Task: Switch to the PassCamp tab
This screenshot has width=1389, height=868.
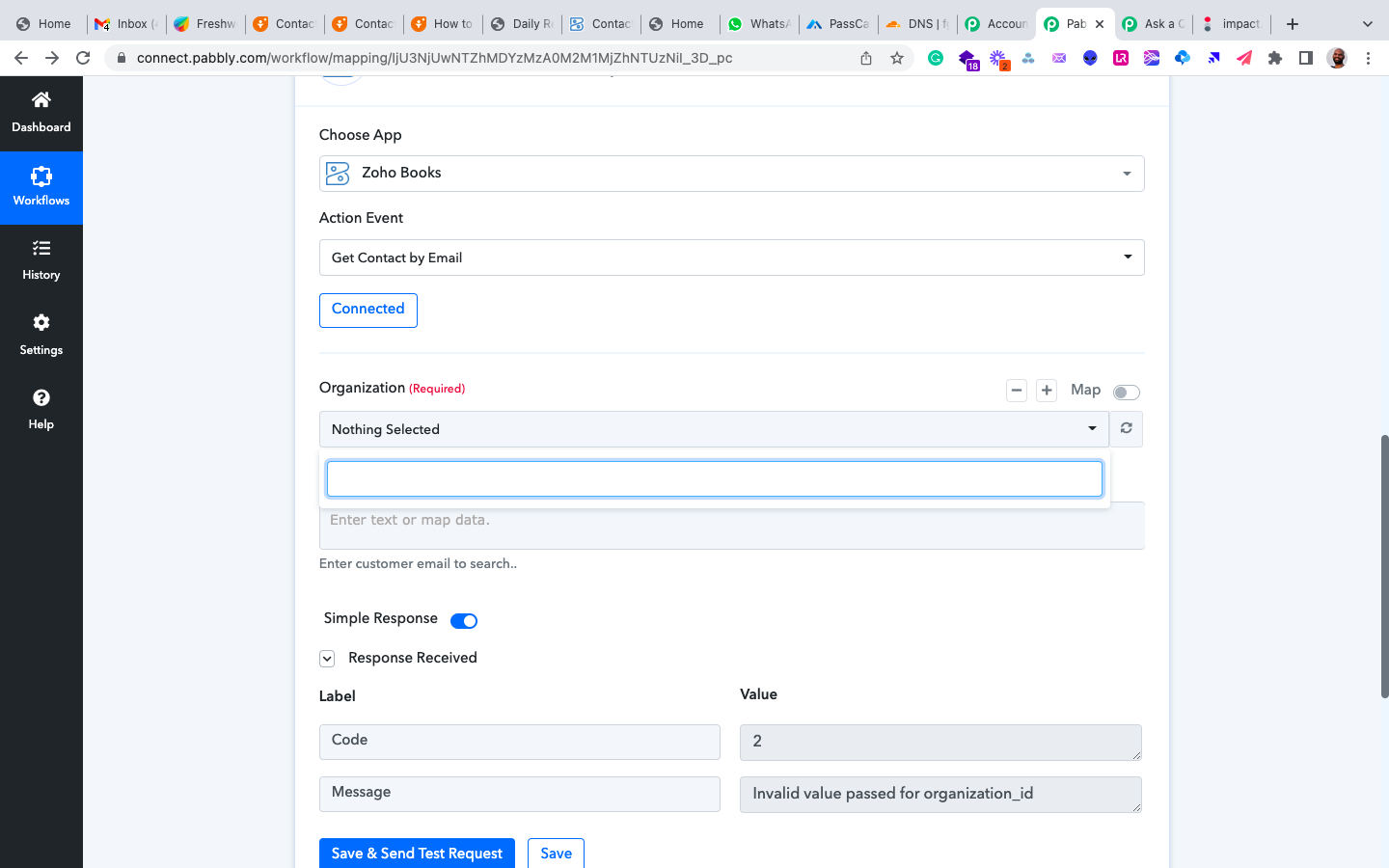Action: [x=838, y=24]
